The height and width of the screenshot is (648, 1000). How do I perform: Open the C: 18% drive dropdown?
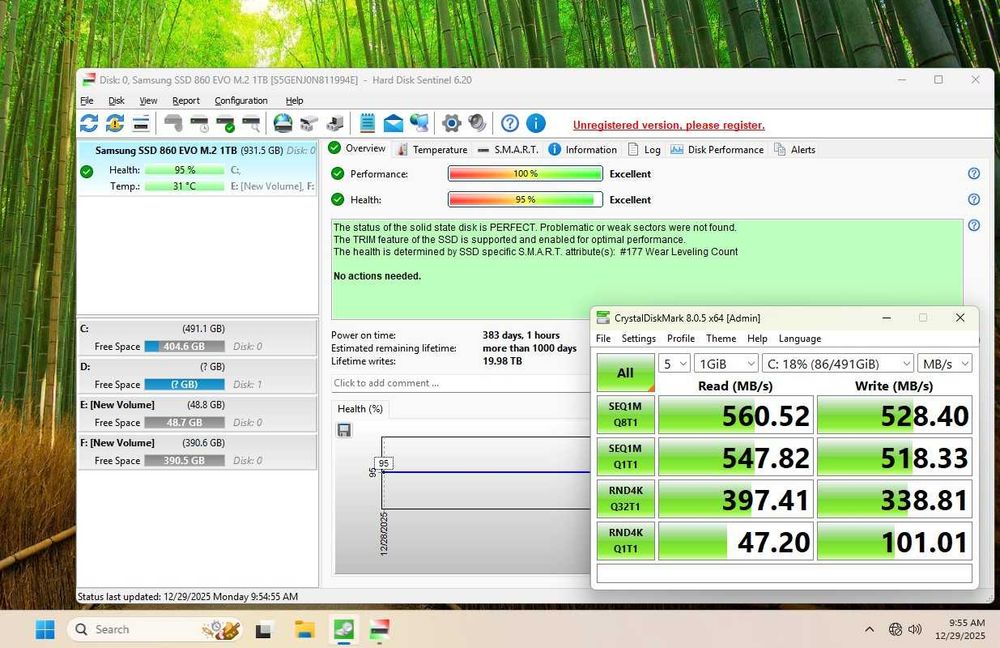[x=838, y=364]
